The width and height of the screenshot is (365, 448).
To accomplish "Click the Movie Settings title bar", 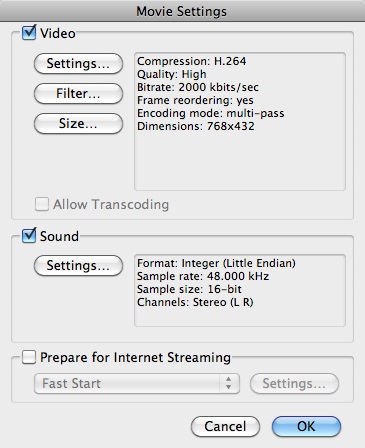I will (x=182, y=11).
